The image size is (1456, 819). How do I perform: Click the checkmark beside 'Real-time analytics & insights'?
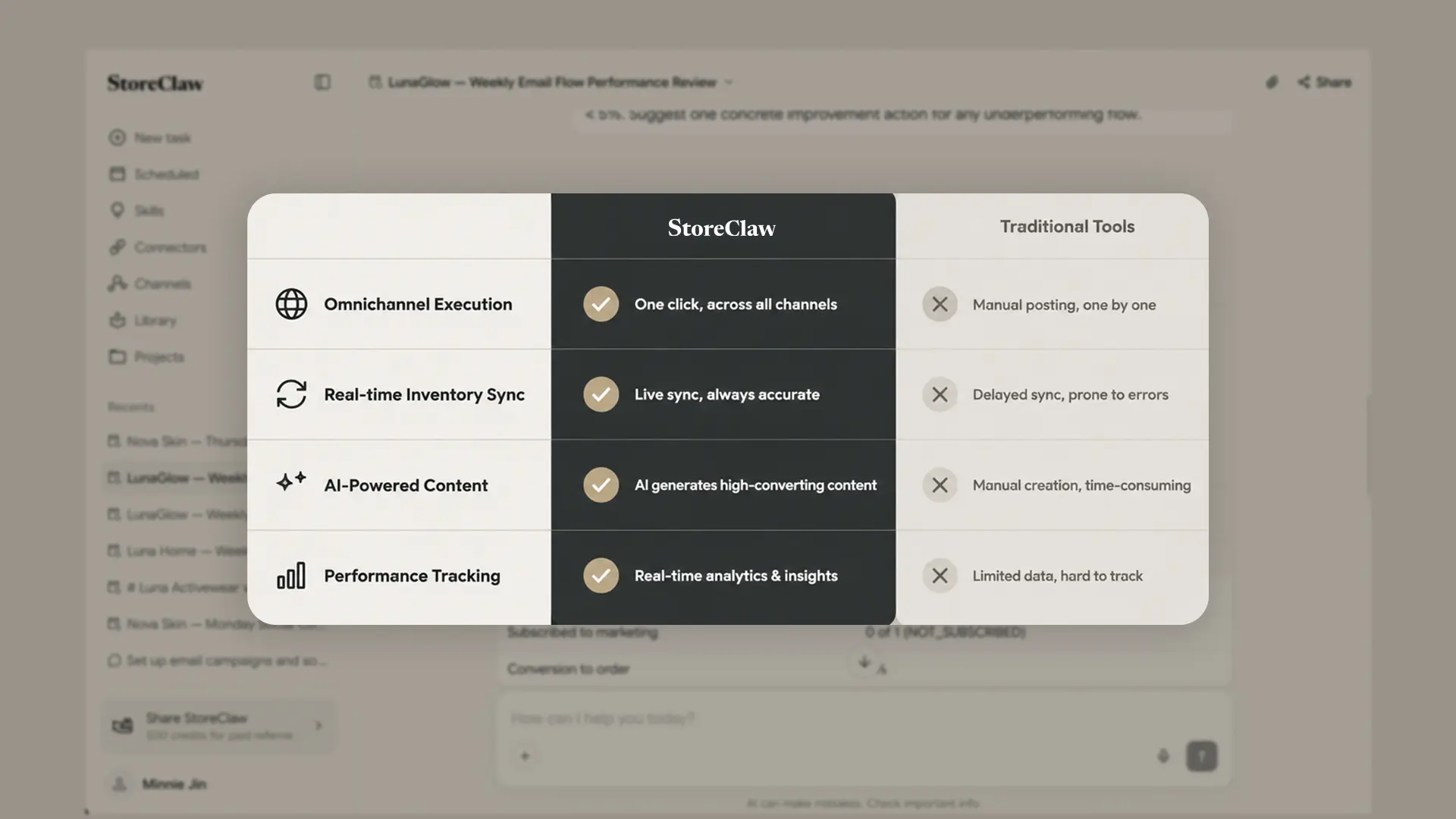(601, 576)
